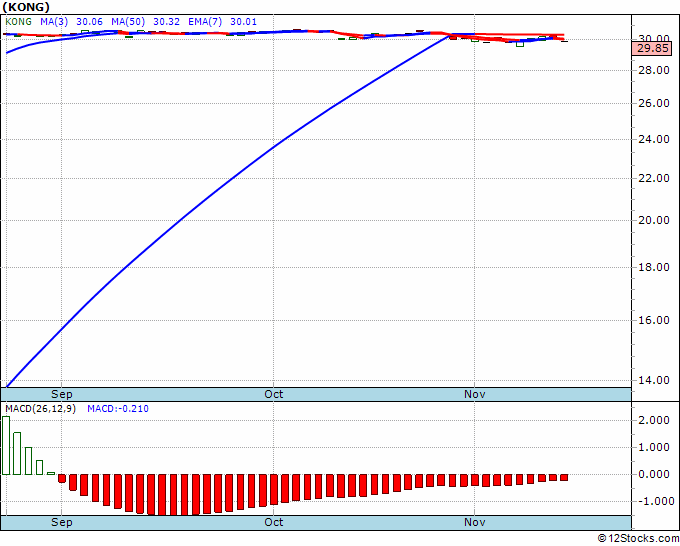The image size is (680, 546).
Task: Click the 18.00 price axis label
Action: point(654,267)
